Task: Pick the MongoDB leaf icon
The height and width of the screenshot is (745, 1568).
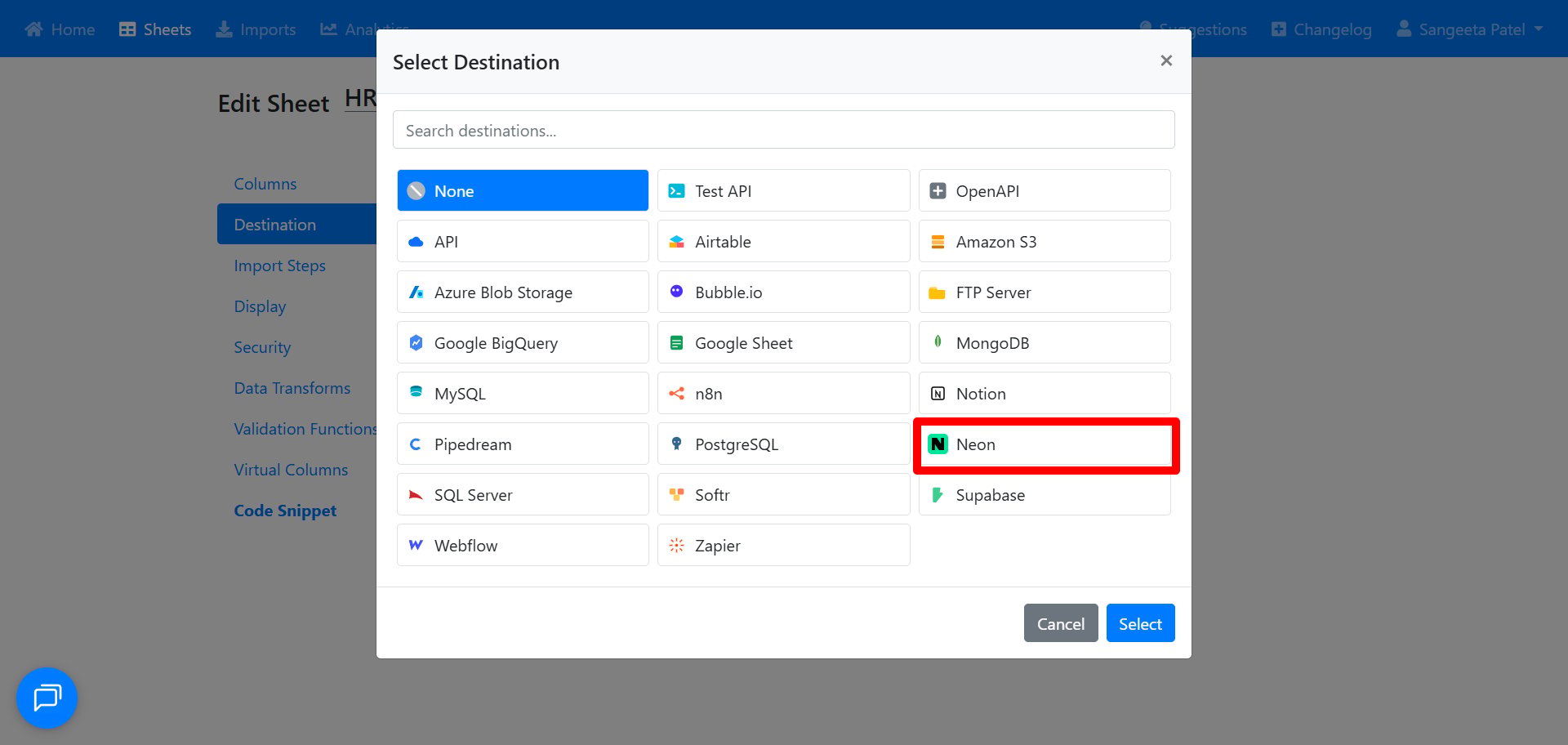Action: tap(938, 342)
